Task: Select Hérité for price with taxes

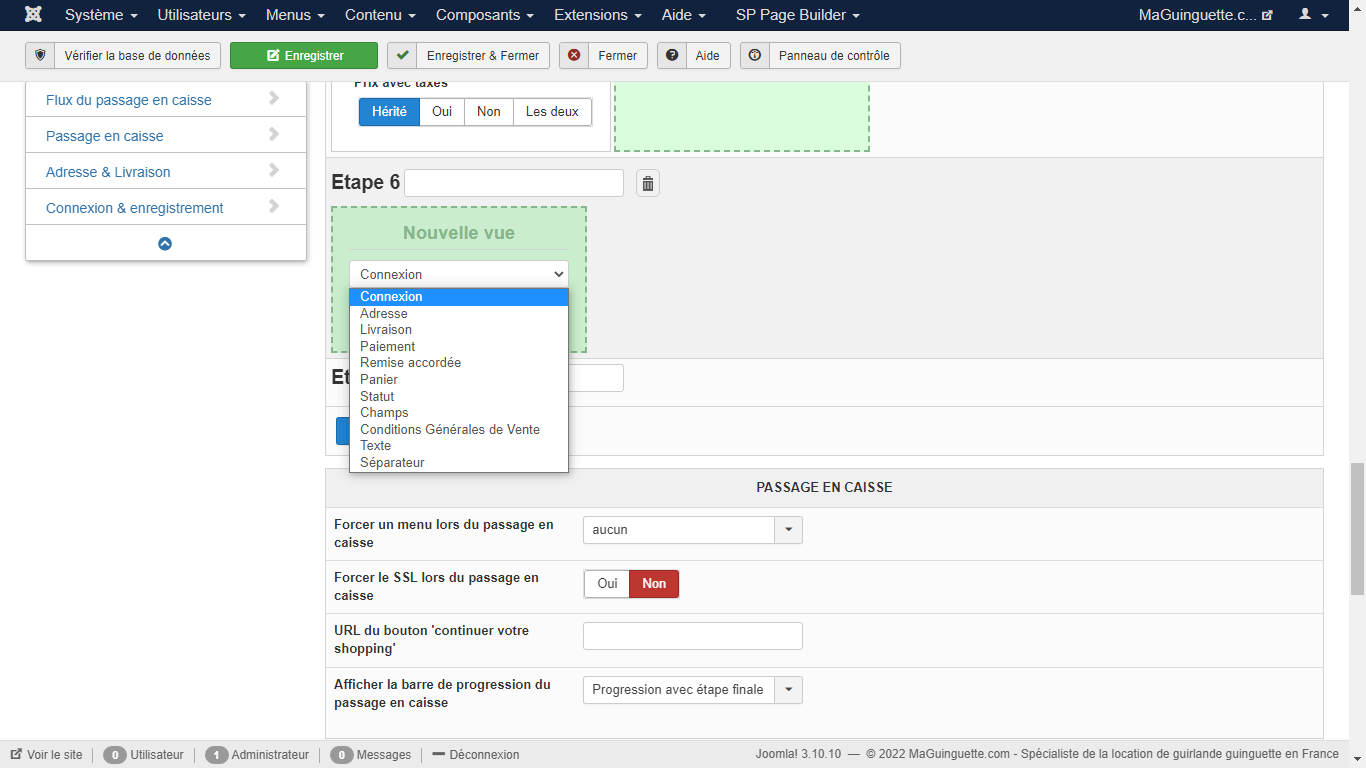Action: [389, 112]
